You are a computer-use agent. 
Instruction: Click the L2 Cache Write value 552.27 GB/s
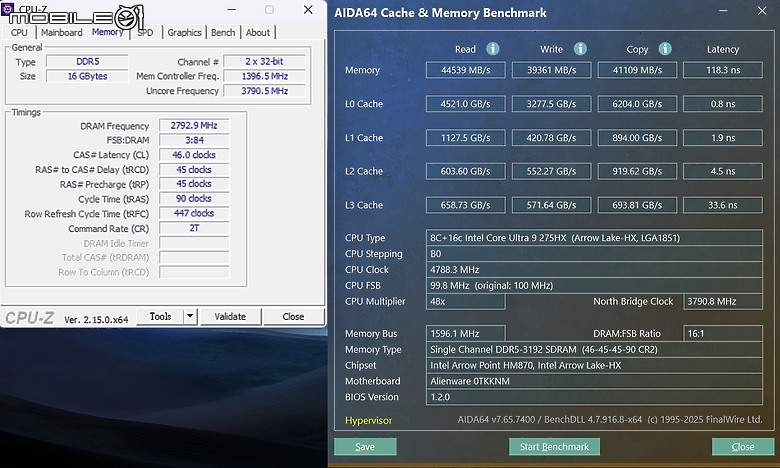click(x=552, y=171)
